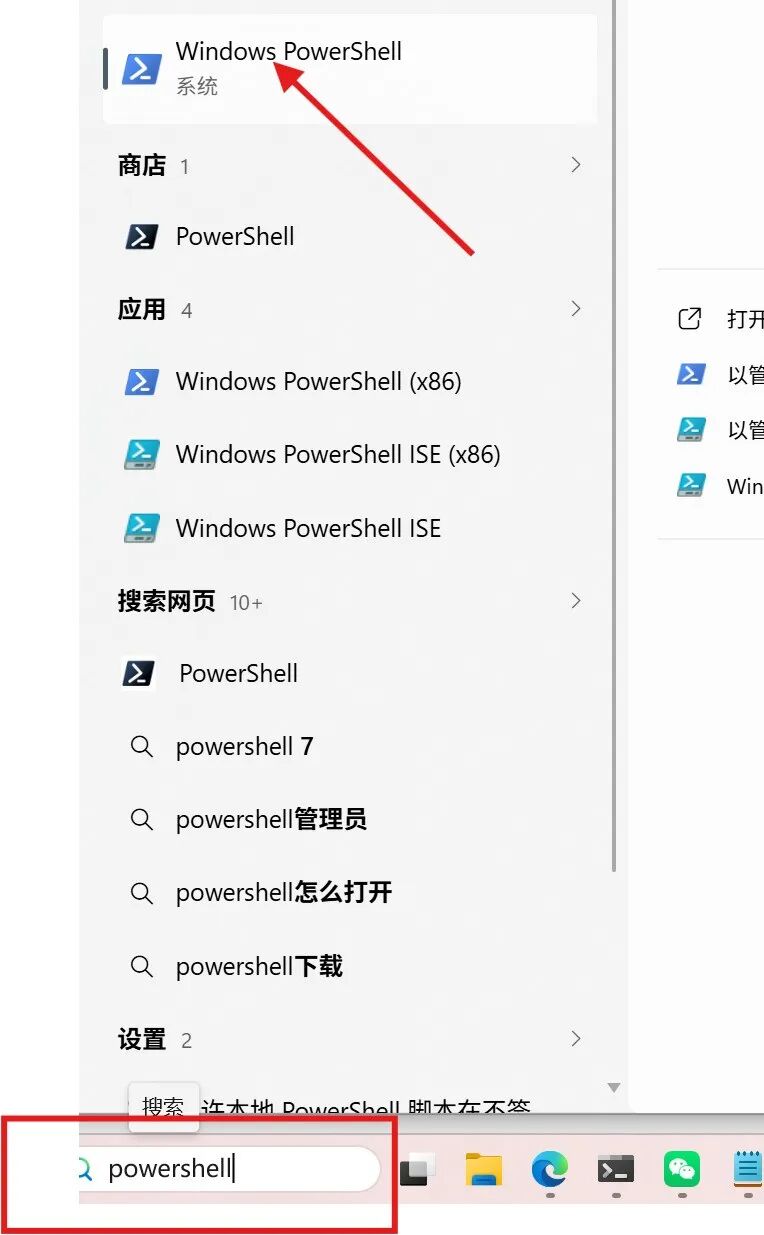Launch Windows PowerShell (x86) app
The height and width of the screenshot is (1235, 764).
350,381
